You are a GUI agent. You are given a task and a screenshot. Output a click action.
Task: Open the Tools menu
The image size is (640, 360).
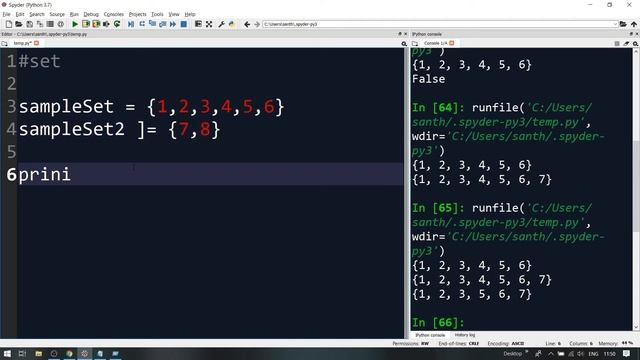pos(157,14)
